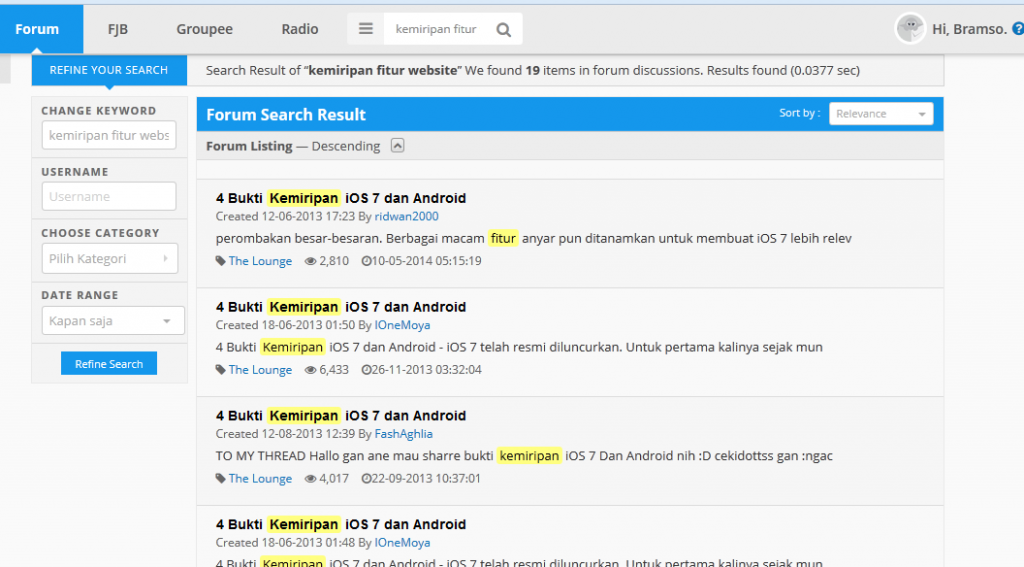Switch to the Forum tab

tap(37, 29)
